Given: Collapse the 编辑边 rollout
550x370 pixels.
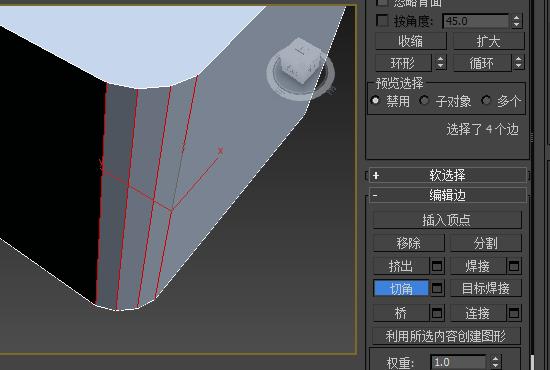Looking at the screenshot, I should (448, 195).
